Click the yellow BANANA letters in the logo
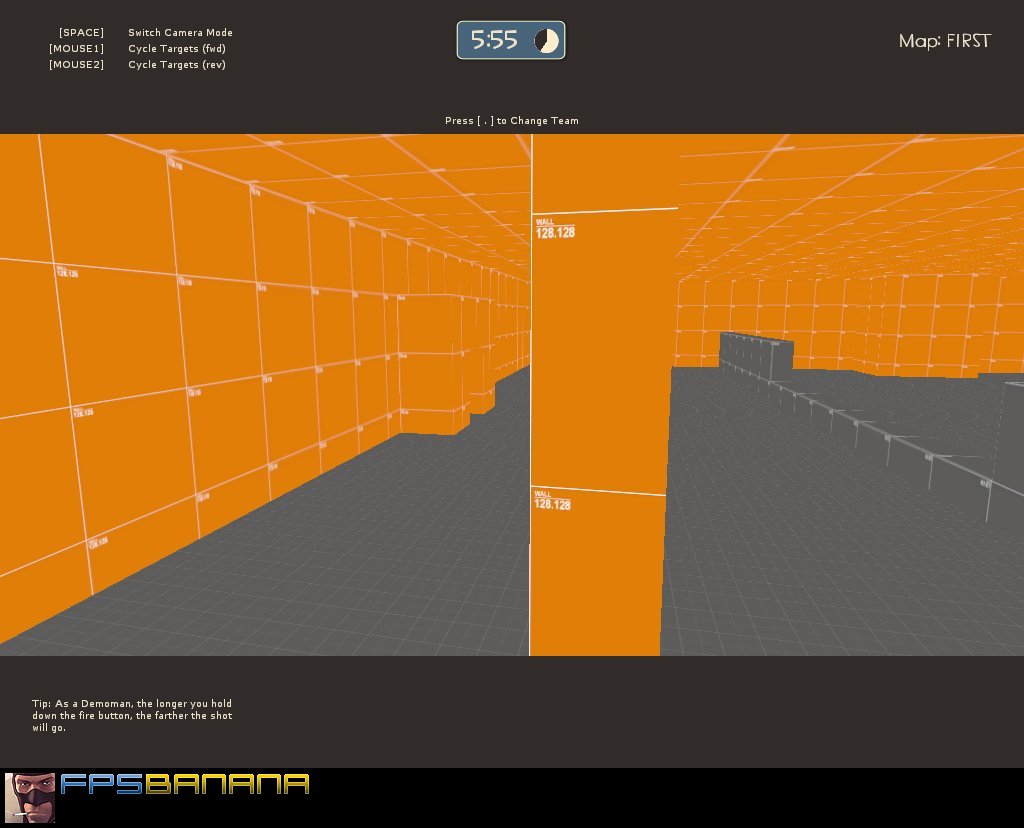This screenshot has height=828, width=1024. [227, 785]
